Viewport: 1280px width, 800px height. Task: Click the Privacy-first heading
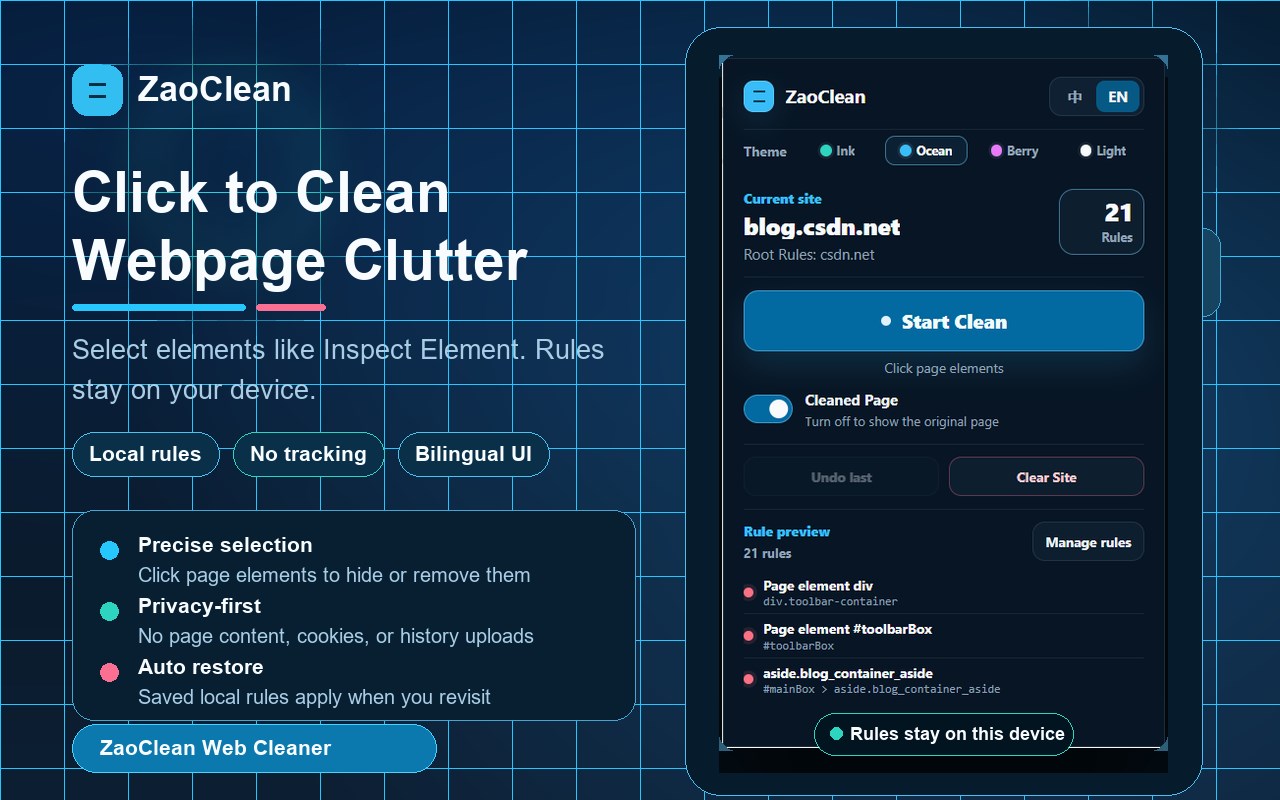pyautogui.click(x=199, y=606)
